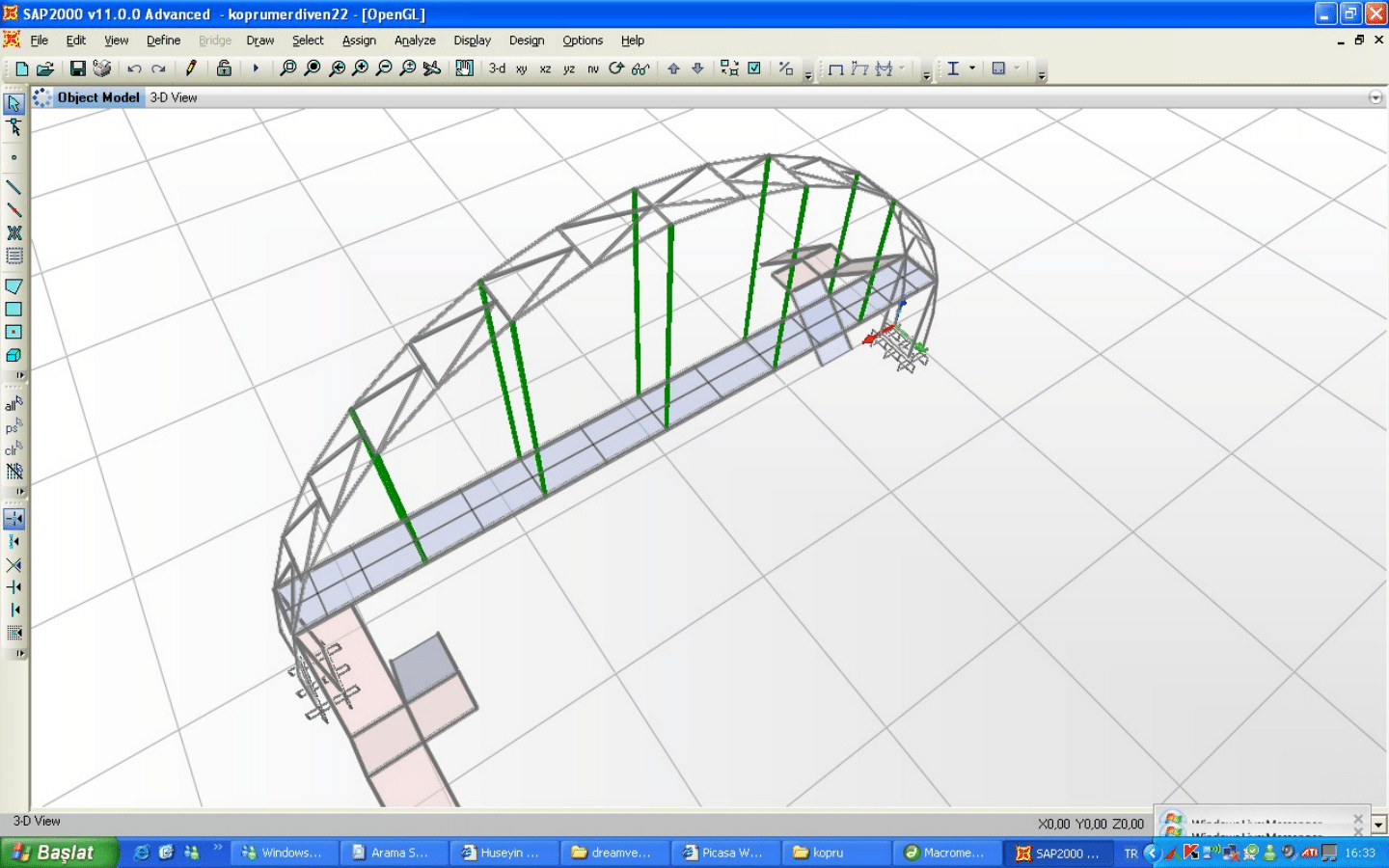Toggle snap to perpendicular

[14, 587]
